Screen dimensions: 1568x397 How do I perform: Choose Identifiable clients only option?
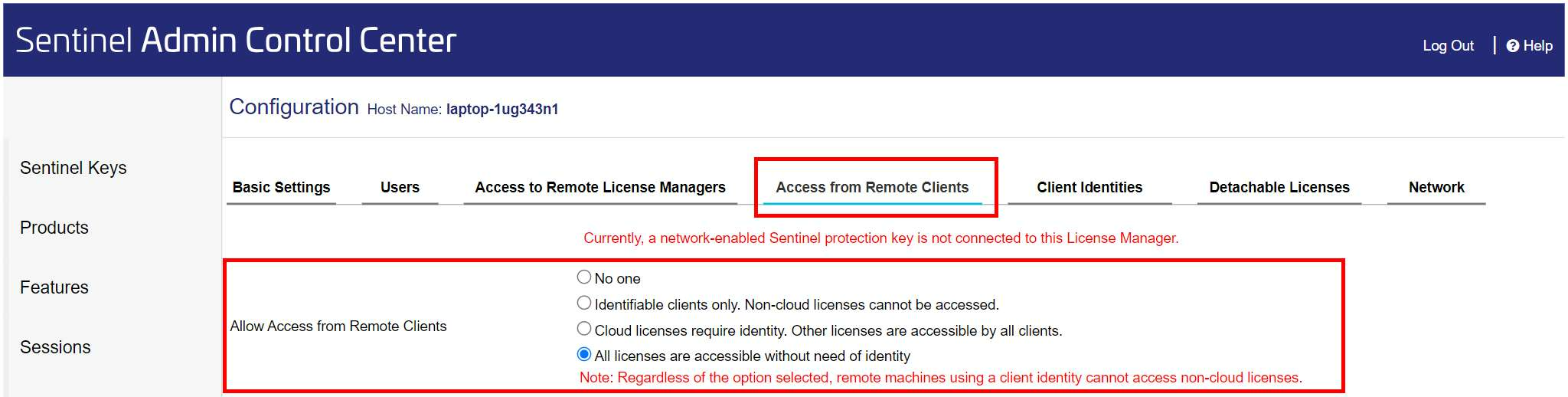(584, 303)
